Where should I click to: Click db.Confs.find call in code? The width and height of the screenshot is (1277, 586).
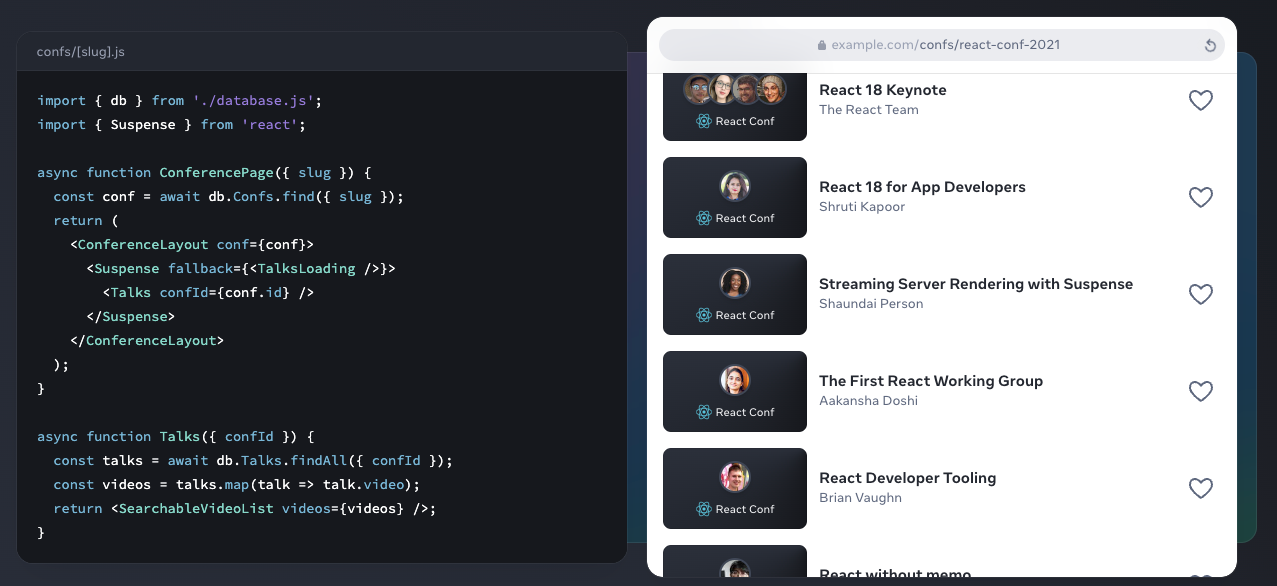[307, 196]
